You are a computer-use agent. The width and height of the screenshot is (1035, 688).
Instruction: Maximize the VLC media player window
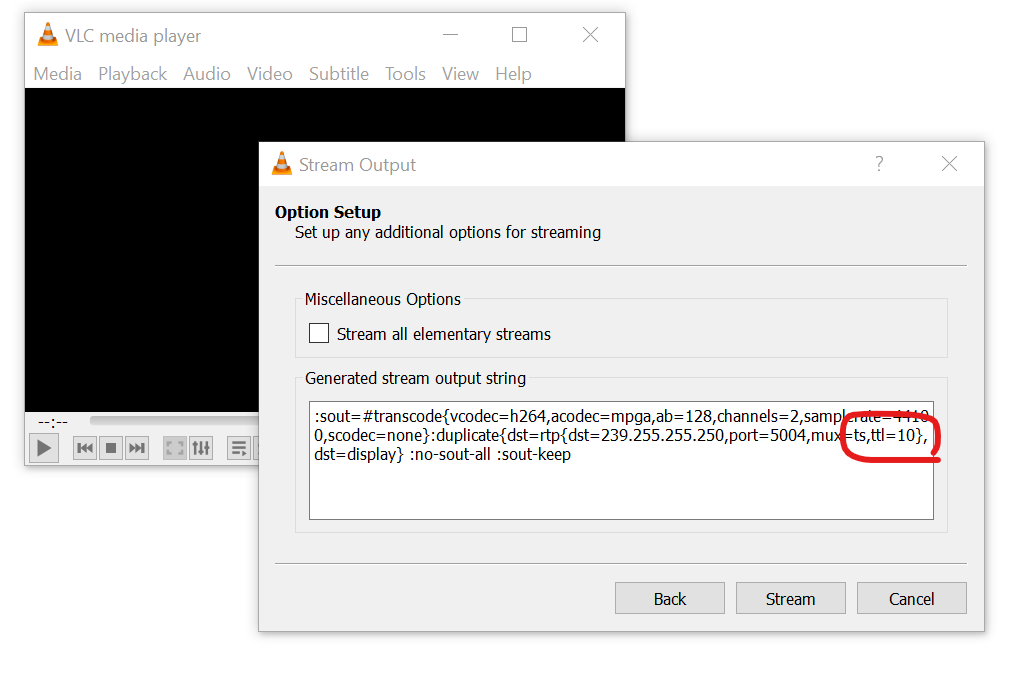tap(519, 34)
